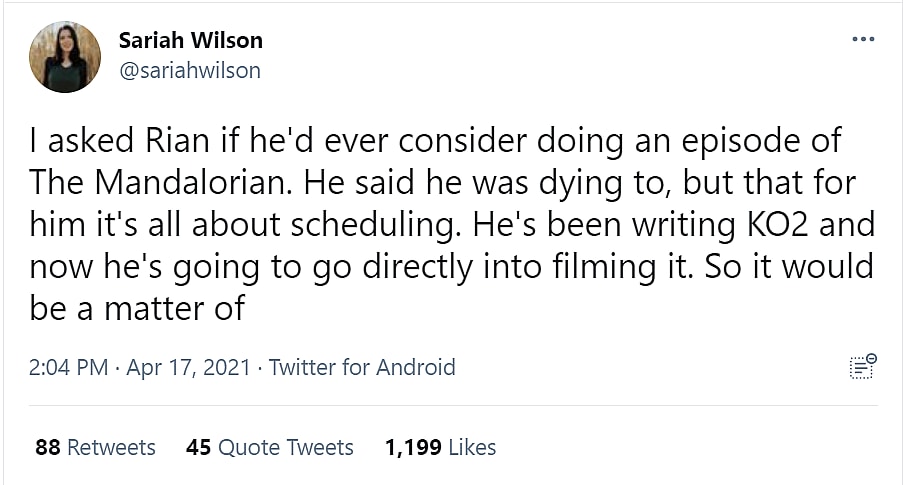The height and width of the screenshot is (485, 912).
Task: Click the Apr 17, 2021 date
Action: tap(188, 368)
